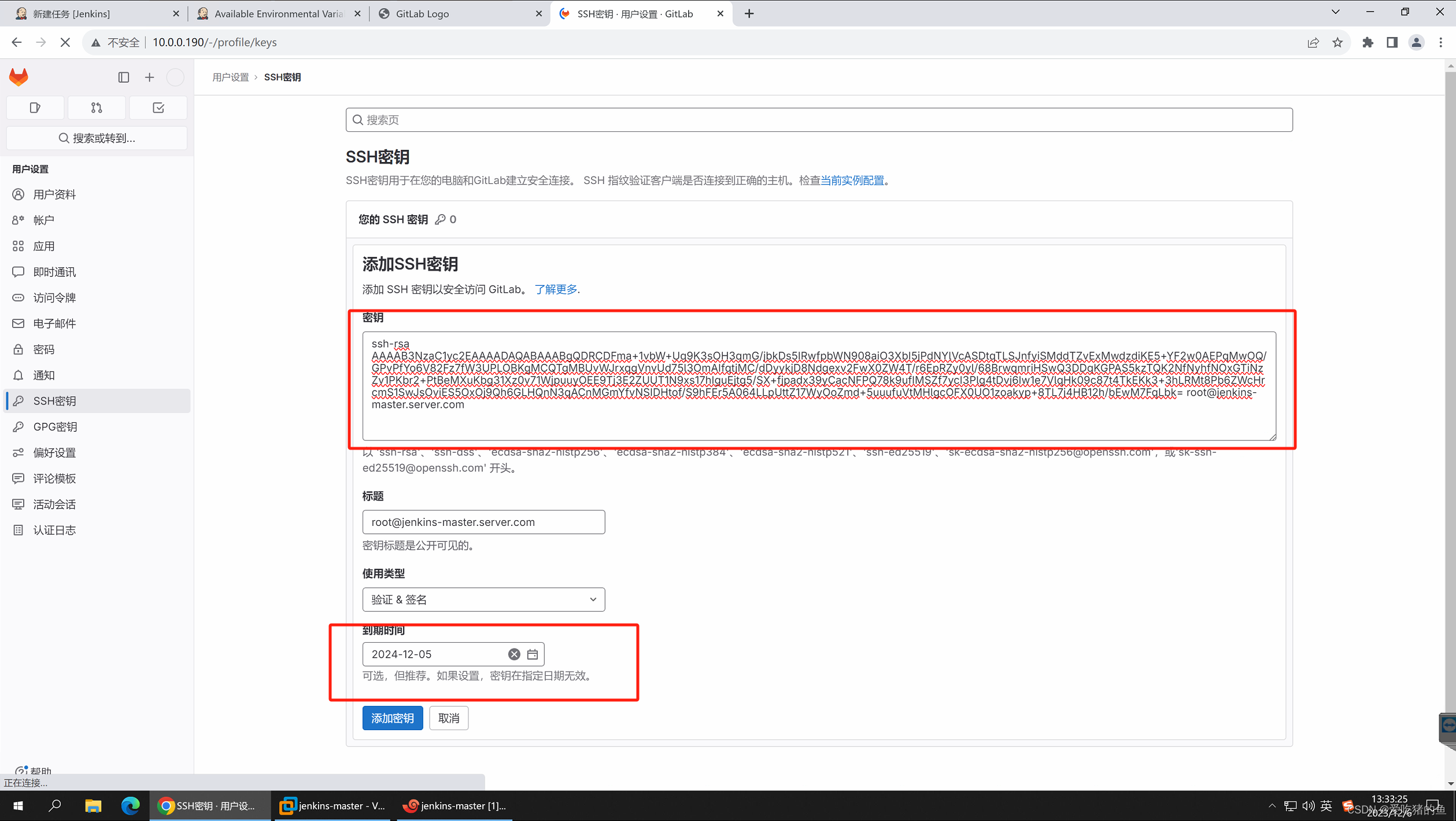
Task: Click the 了解更多 link
Action: coord(556,289)
